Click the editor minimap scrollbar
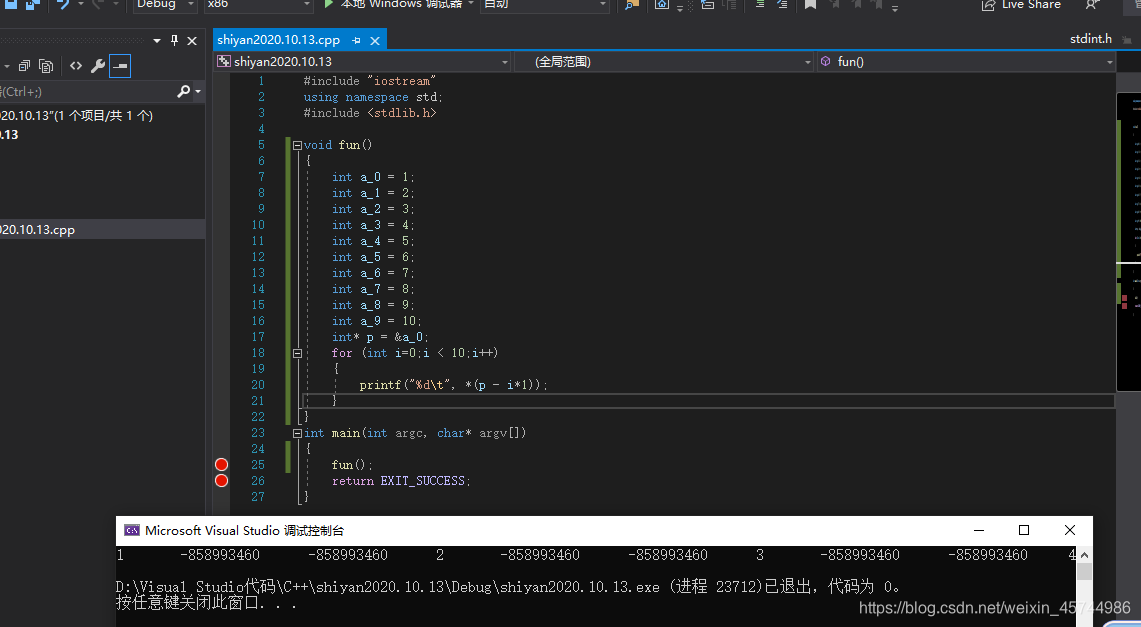Screen dimensions: 1141x627 [1129, 240]
